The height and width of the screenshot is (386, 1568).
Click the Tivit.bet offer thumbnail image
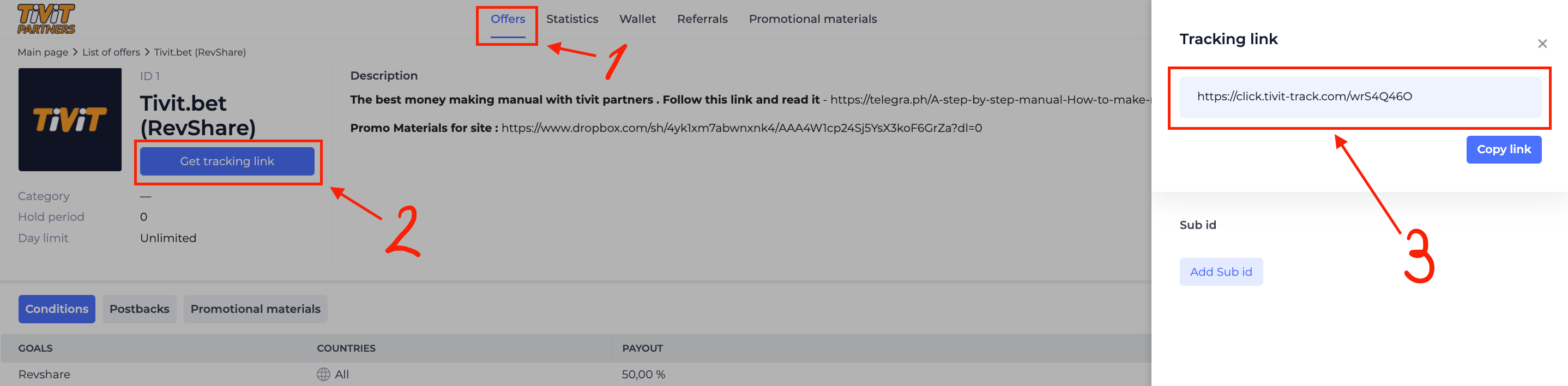coord(70,119)
